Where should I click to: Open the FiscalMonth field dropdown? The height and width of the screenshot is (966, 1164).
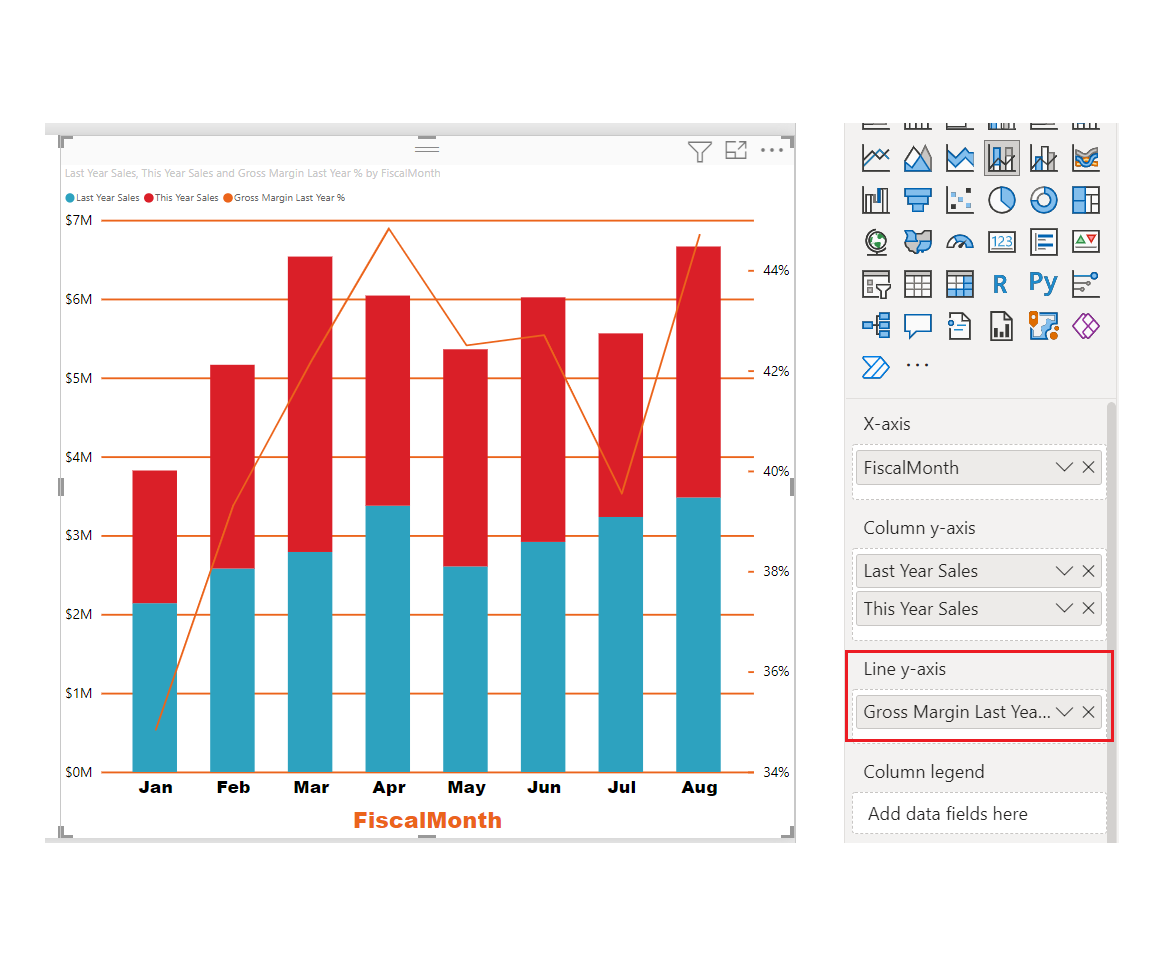pos(1063,467)
